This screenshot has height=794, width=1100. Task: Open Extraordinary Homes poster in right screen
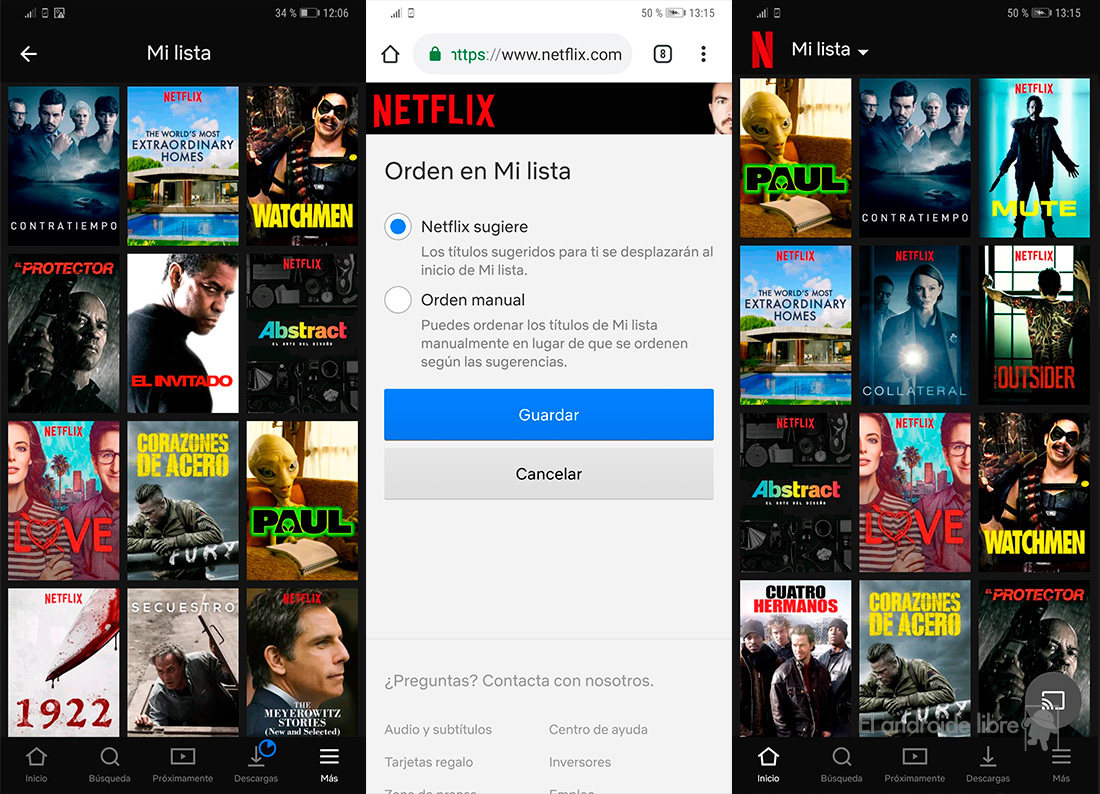point(796,325)
